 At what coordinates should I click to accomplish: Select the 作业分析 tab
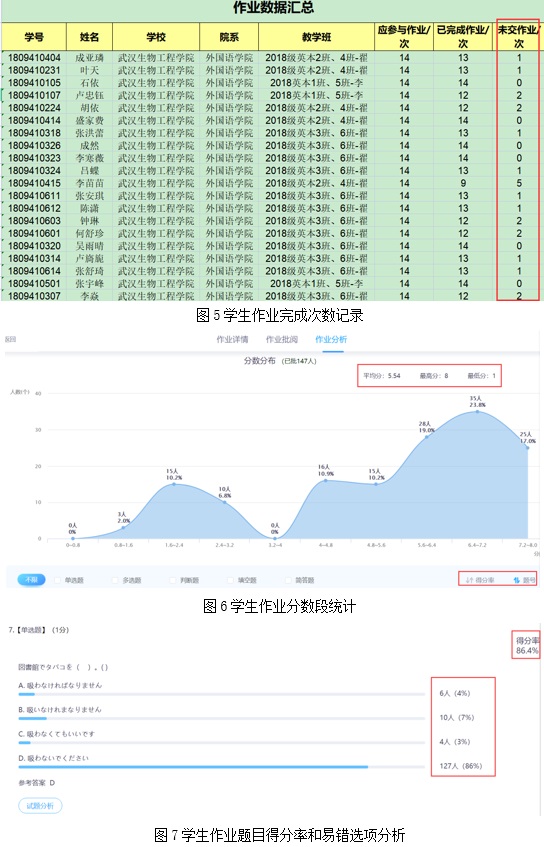(x=331, y=339)
